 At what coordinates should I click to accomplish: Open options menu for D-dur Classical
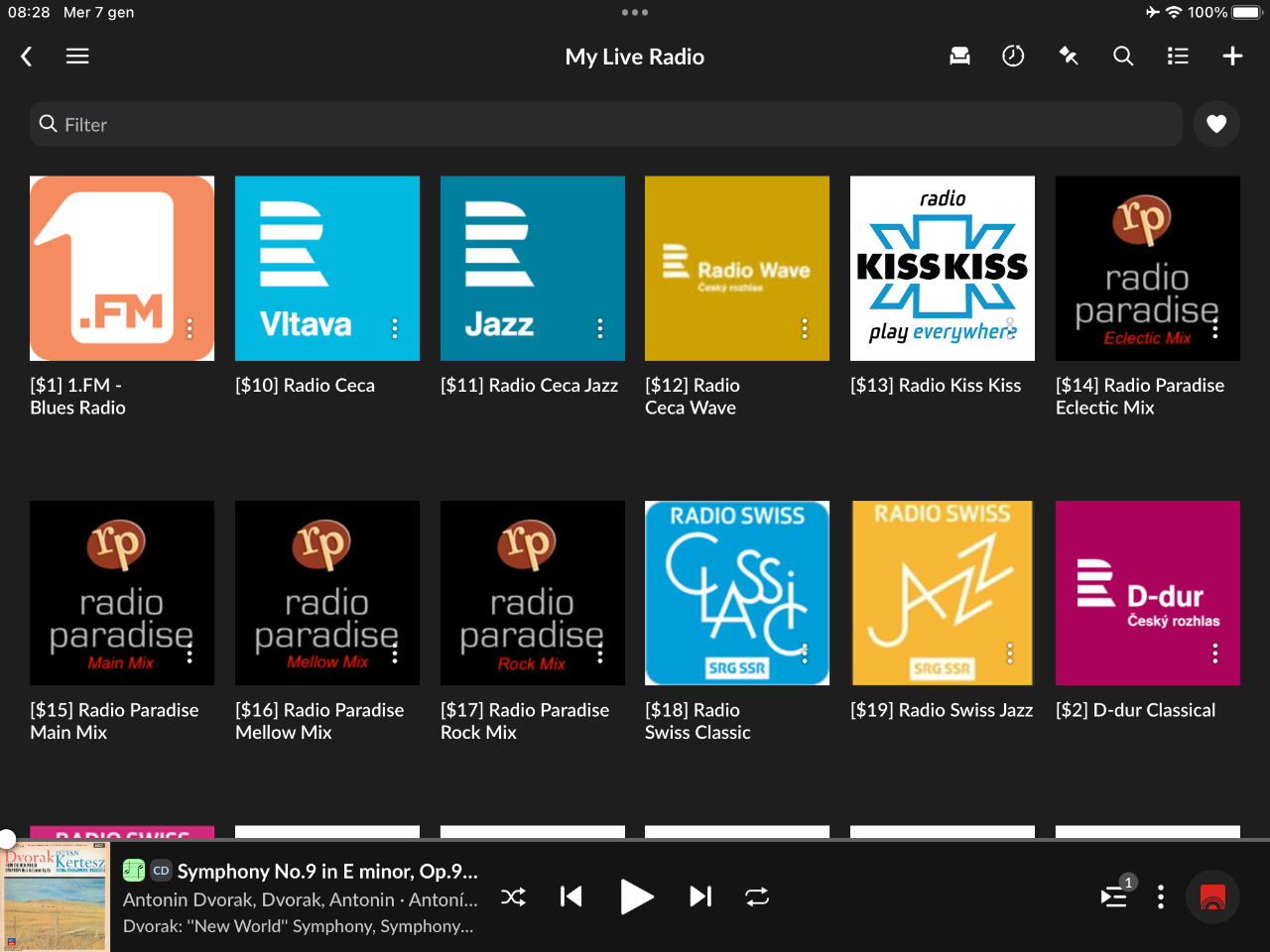(1215, 654)
